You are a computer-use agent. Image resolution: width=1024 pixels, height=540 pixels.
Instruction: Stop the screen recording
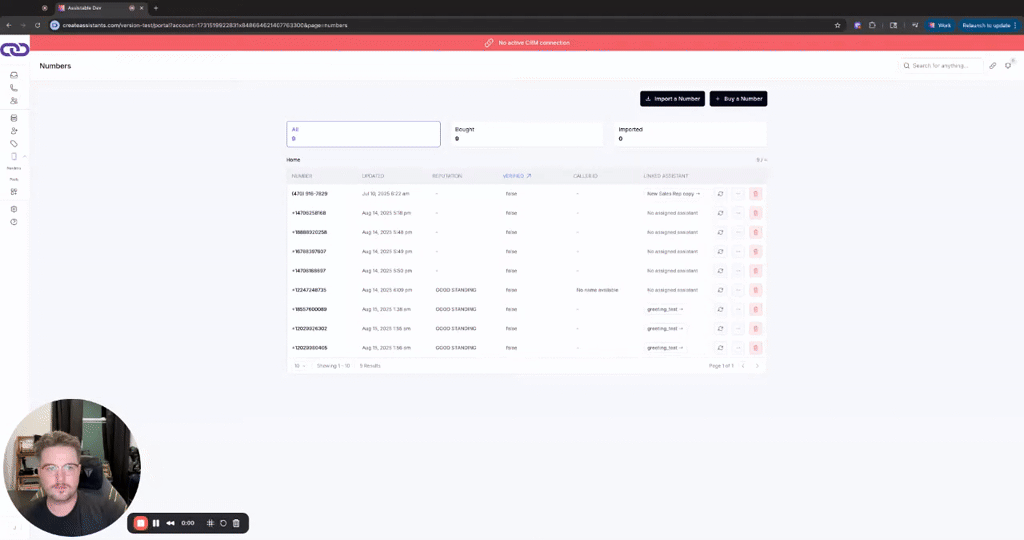pos(140,523)
